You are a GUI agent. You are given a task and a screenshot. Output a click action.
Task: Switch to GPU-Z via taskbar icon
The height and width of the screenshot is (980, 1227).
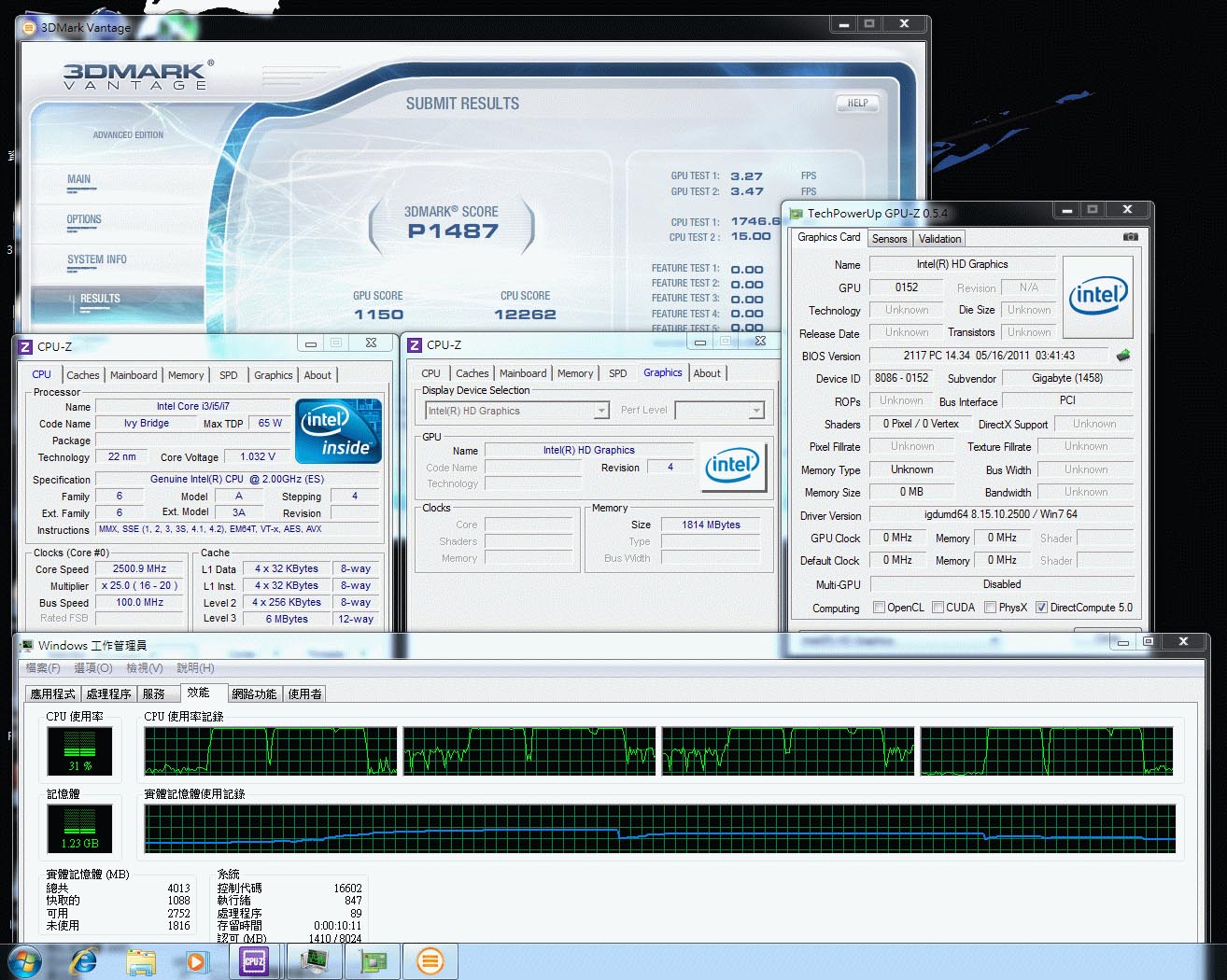pos(374,960)
